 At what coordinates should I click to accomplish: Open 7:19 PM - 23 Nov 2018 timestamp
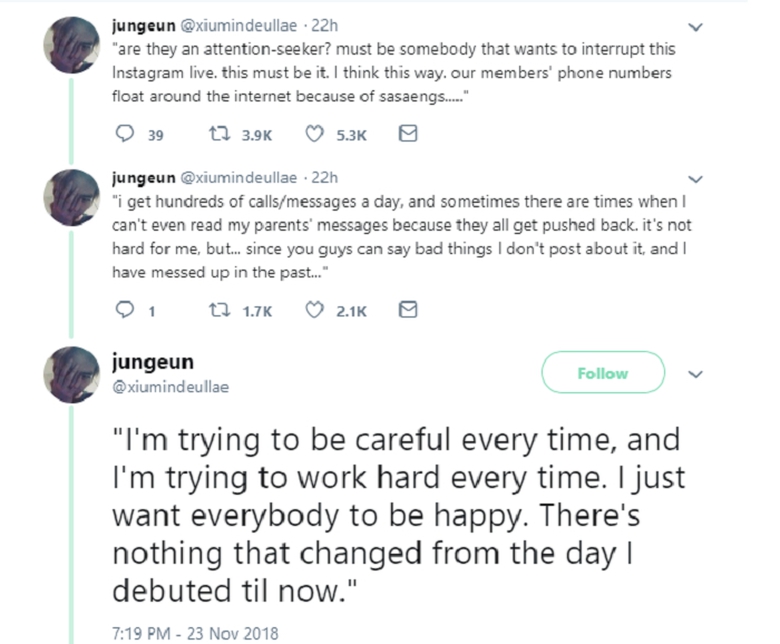195,632
